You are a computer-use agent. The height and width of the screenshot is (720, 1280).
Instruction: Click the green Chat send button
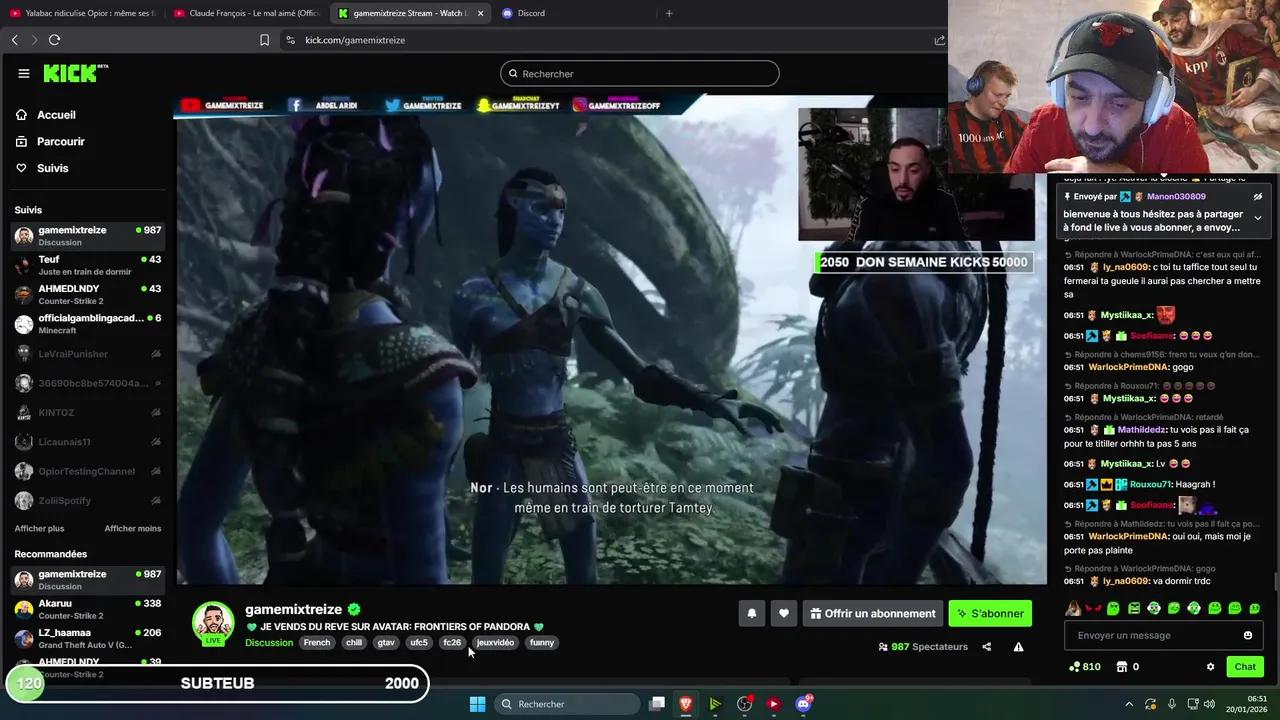click(1245, 667)
